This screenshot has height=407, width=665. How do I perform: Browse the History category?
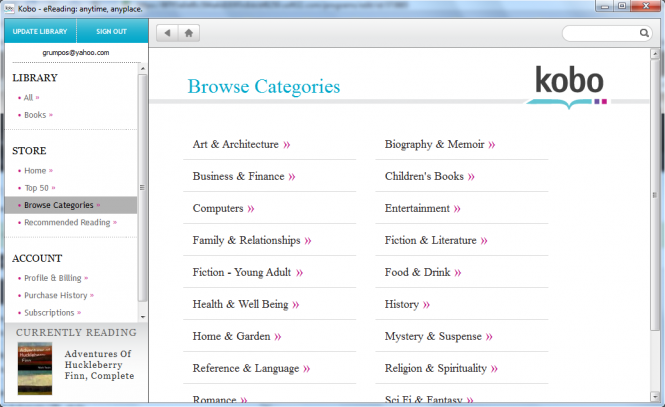[407, 304]
